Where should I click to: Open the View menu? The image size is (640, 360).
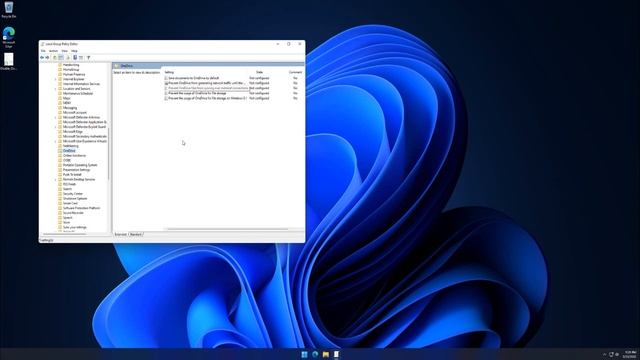pos(64,51)
